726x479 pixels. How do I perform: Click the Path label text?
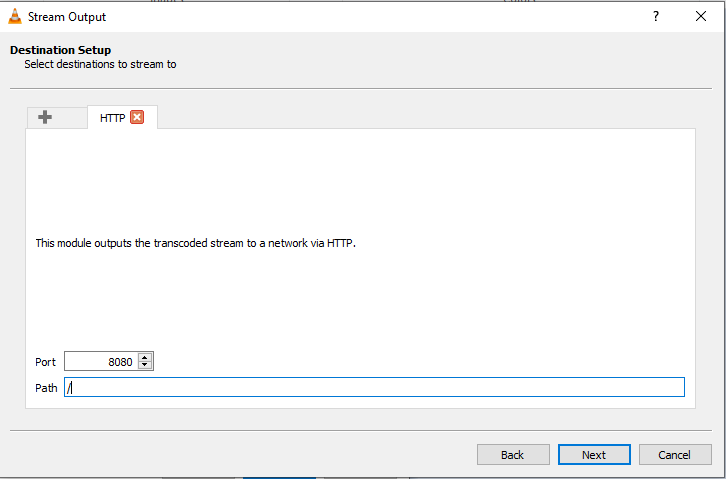coord(45,388)
